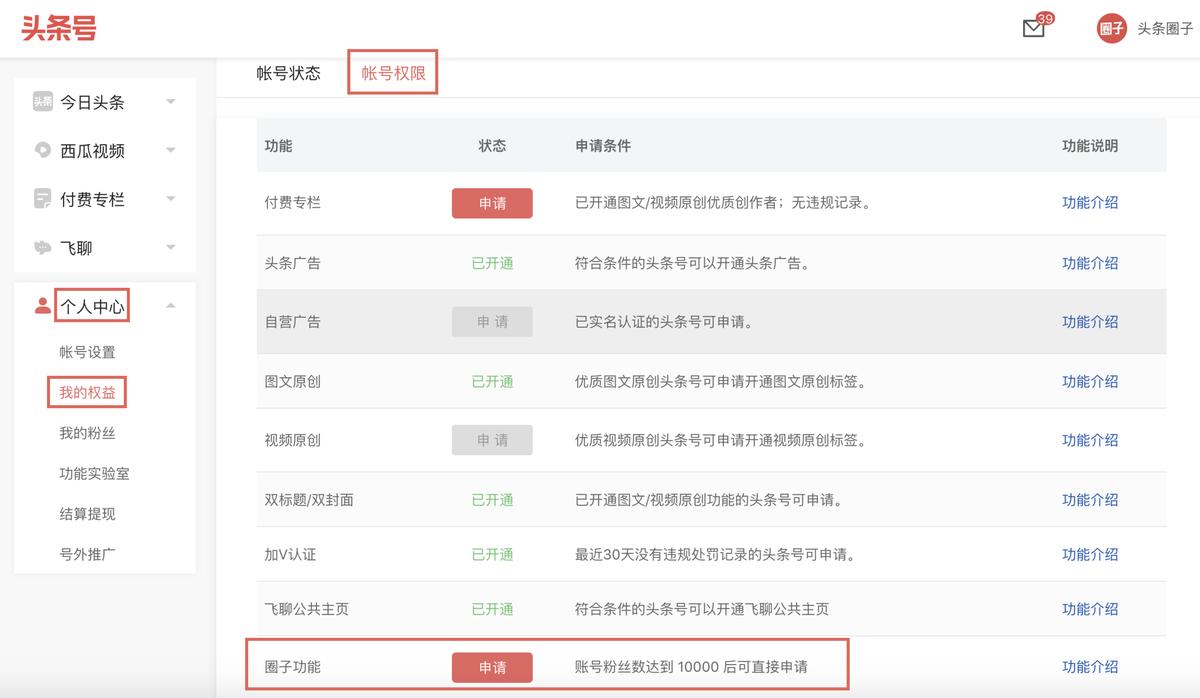Open the message envelope icon showing 39
The image size is (1200, 698).
1033,29
